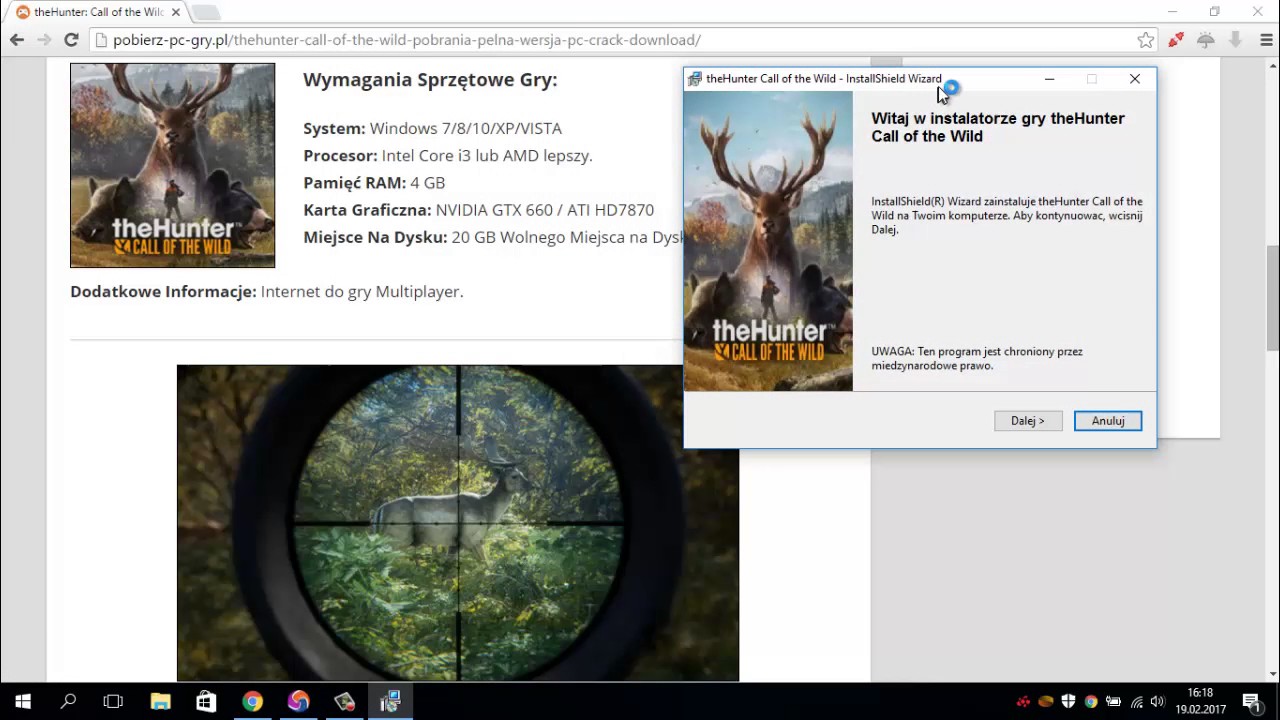Click the purple-orange swirl taskbar app
Screen dimensions: 1280x720
tap(298, 702)
